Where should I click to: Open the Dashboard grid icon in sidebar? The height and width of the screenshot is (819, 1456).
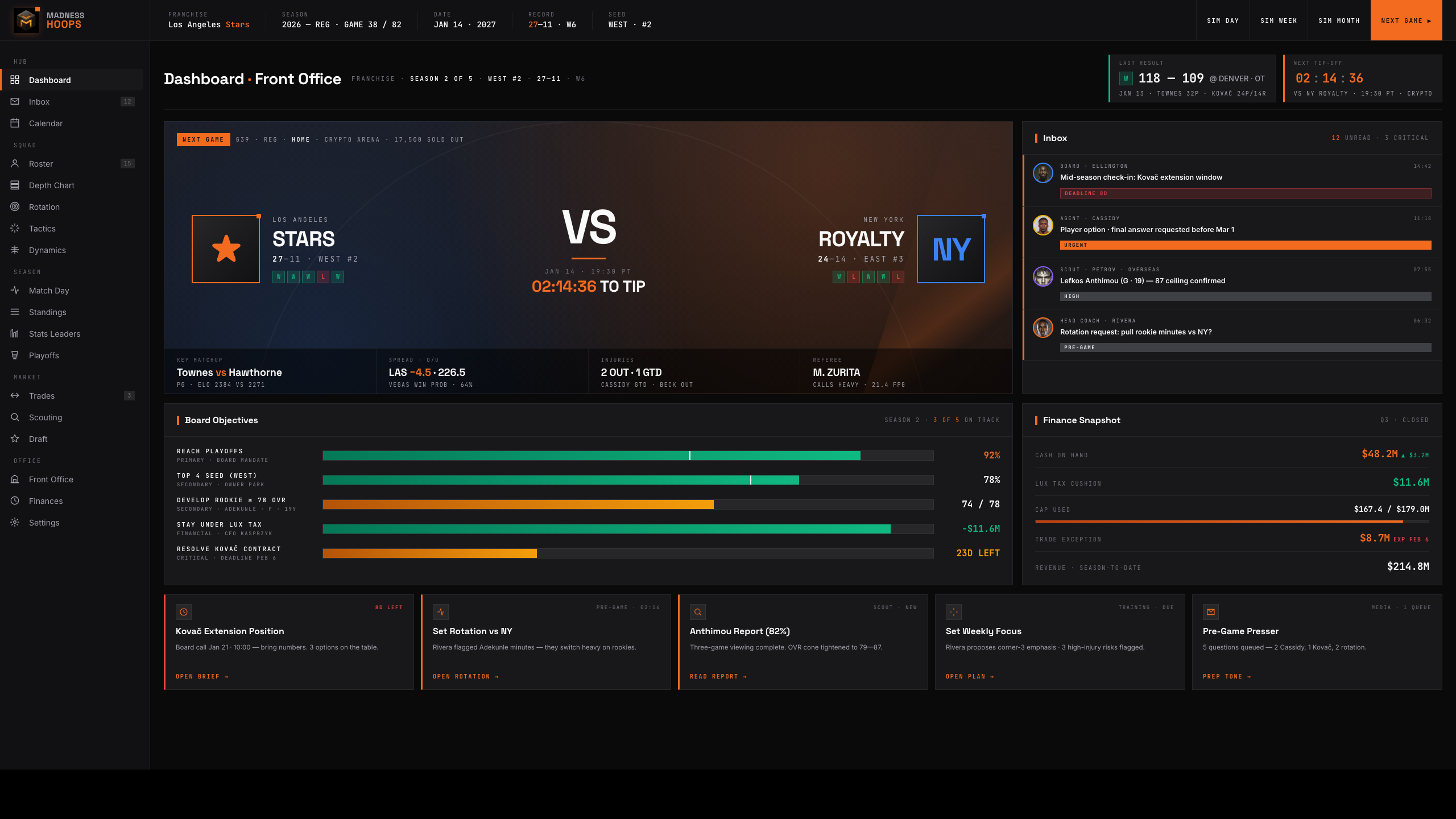point(15,80)
